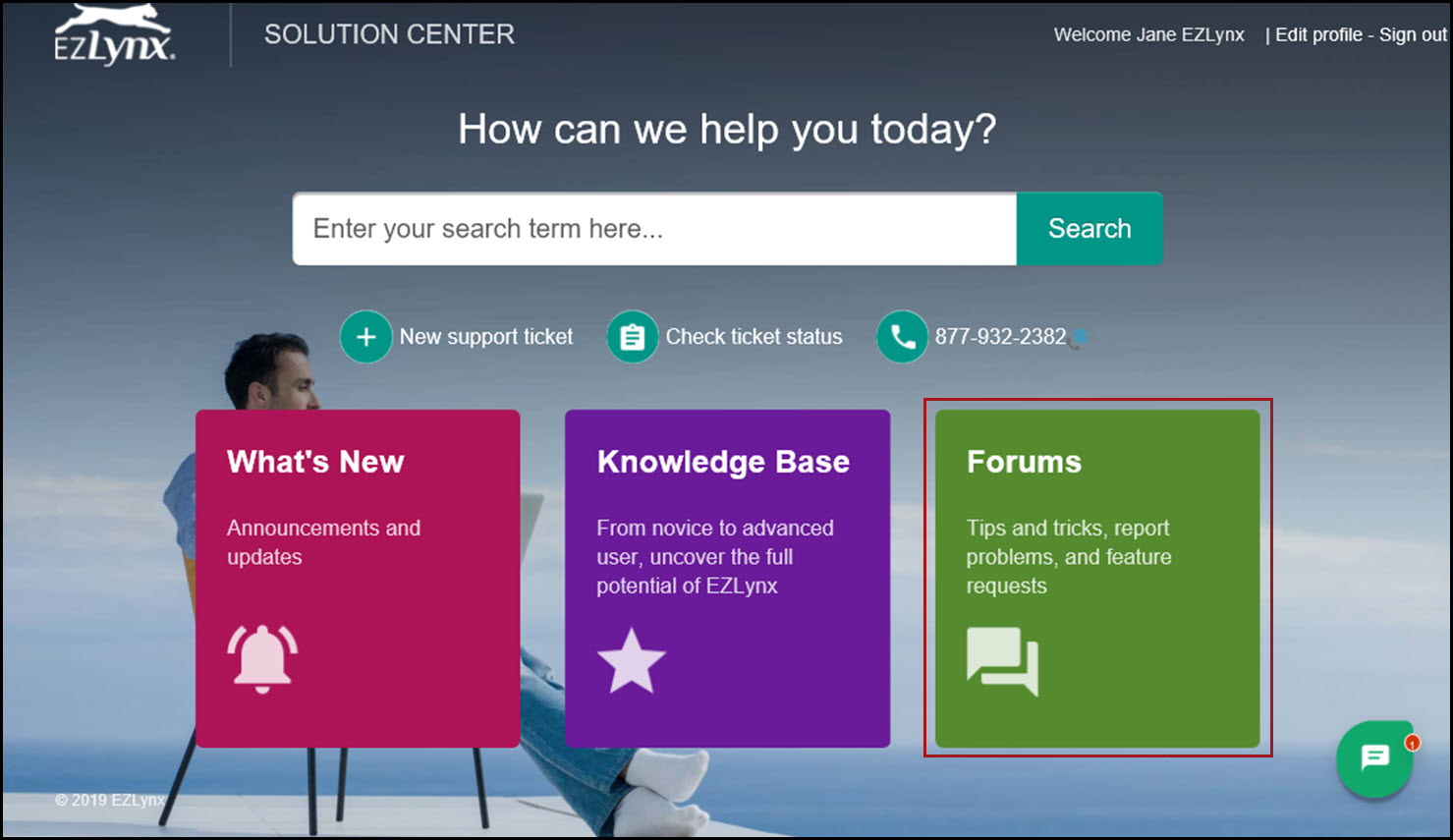Image resolution: width=1453 pixels, height=840 pixels.
Task: Click the star icon on Knowledge Base card
Action: pos(632,661)
